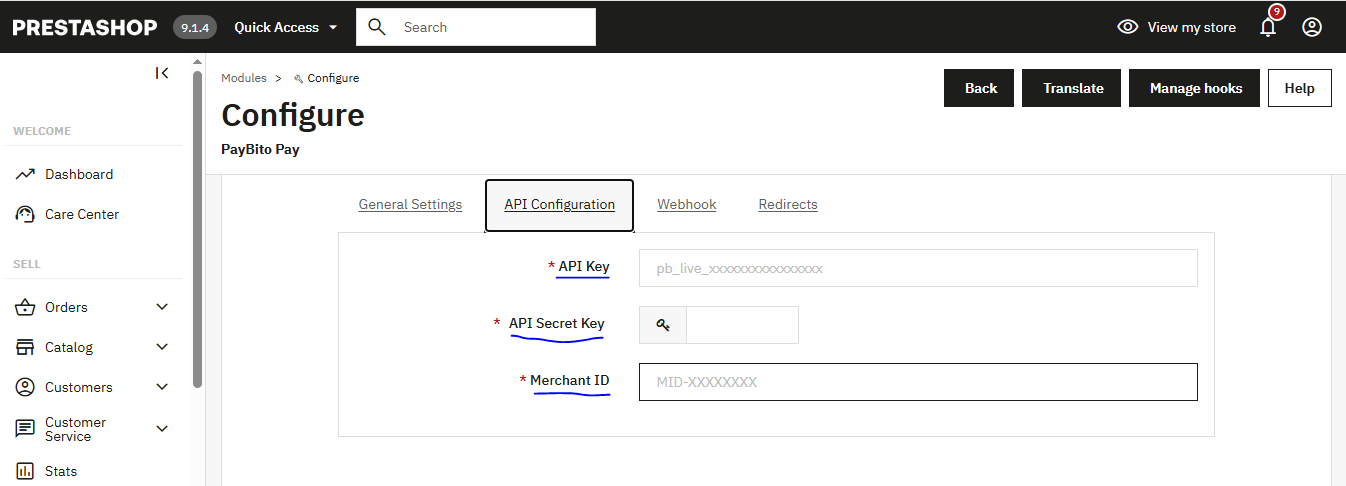Click the Translate button

(1072, 88)
